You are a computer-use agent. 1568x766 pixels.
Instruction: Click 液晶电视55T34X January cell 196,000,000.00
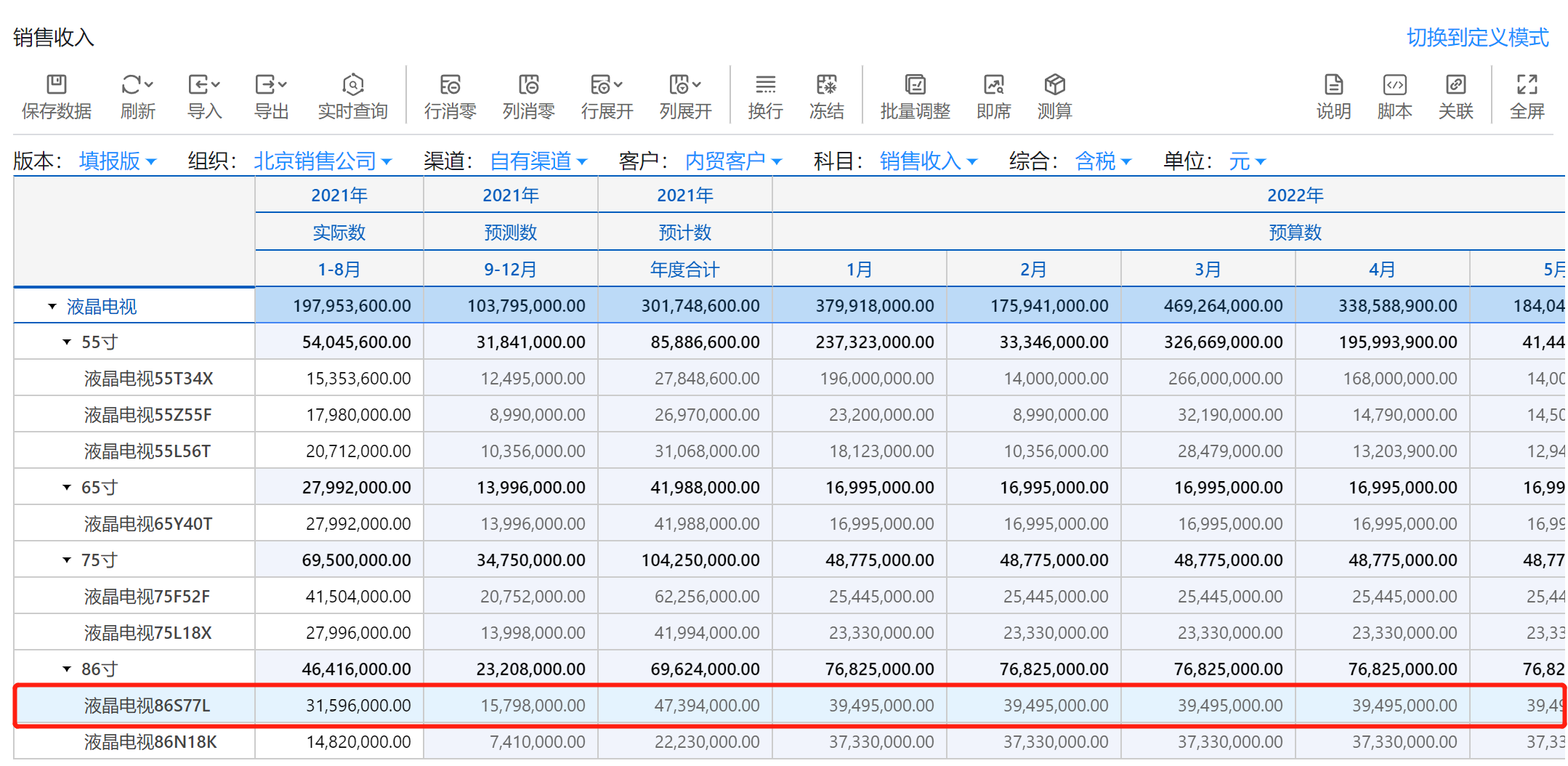tap(876, 379)
